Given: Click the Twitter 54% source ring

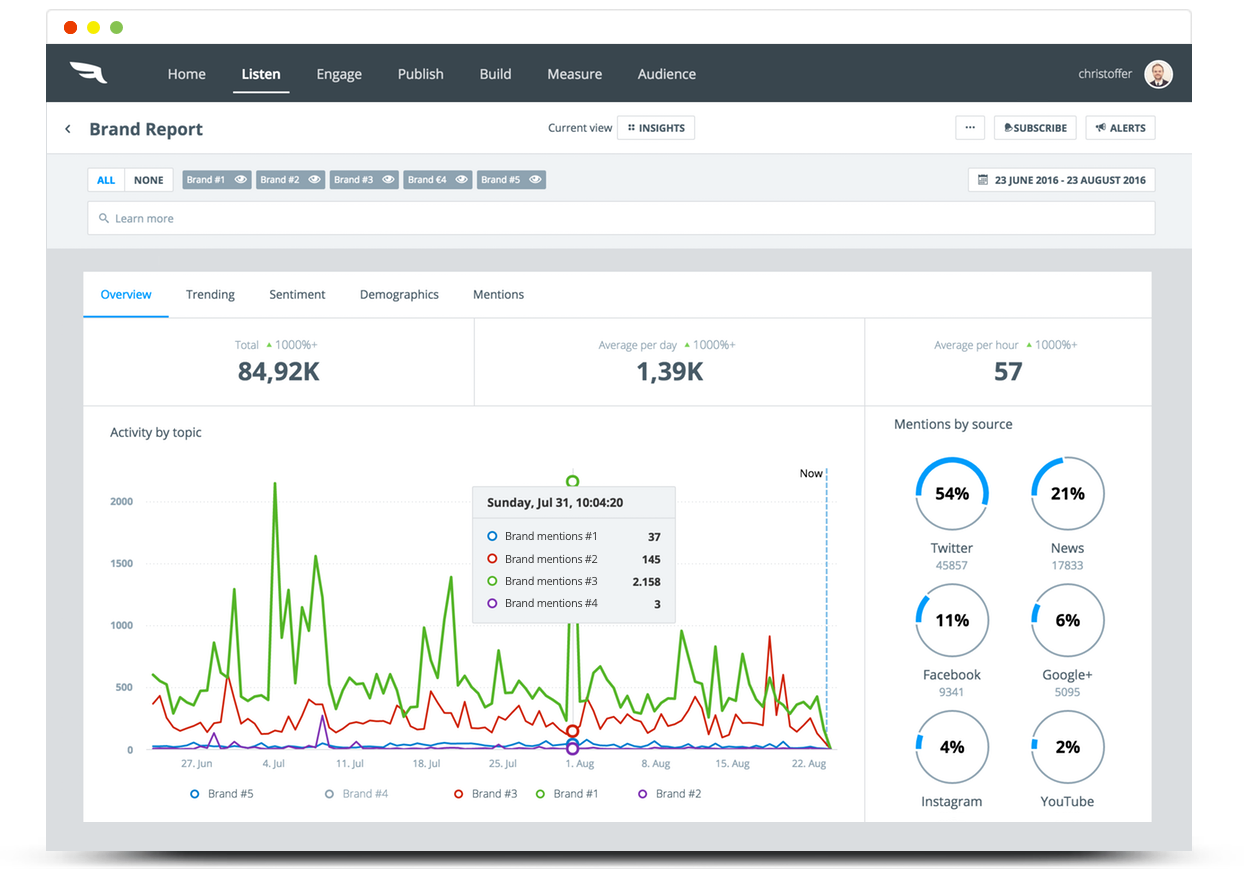Looking at the screenshot, I should coord(952,494).
